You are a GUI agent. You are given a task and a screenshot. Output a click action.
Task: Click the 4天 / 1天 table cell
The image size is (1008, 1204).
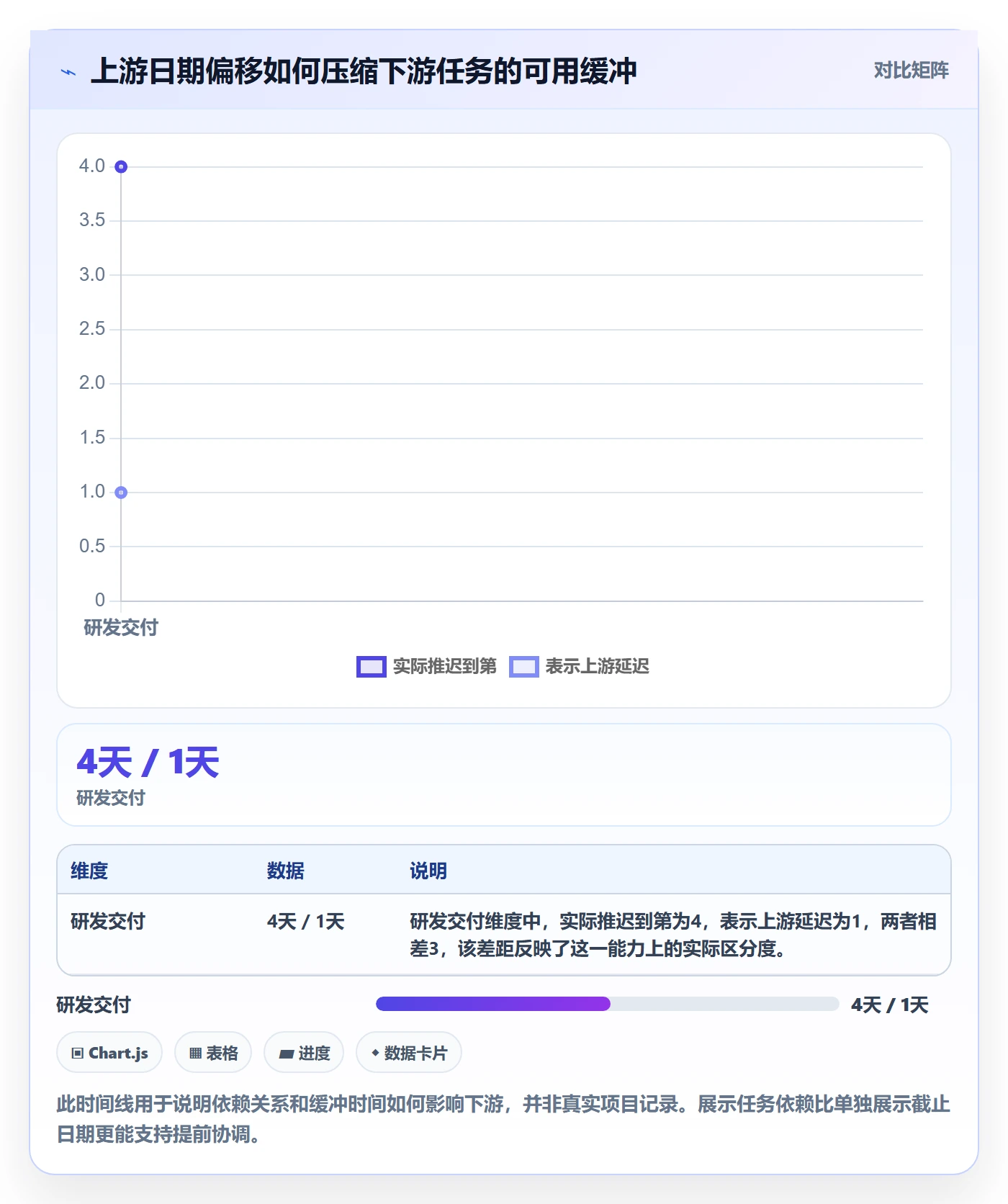306,921
